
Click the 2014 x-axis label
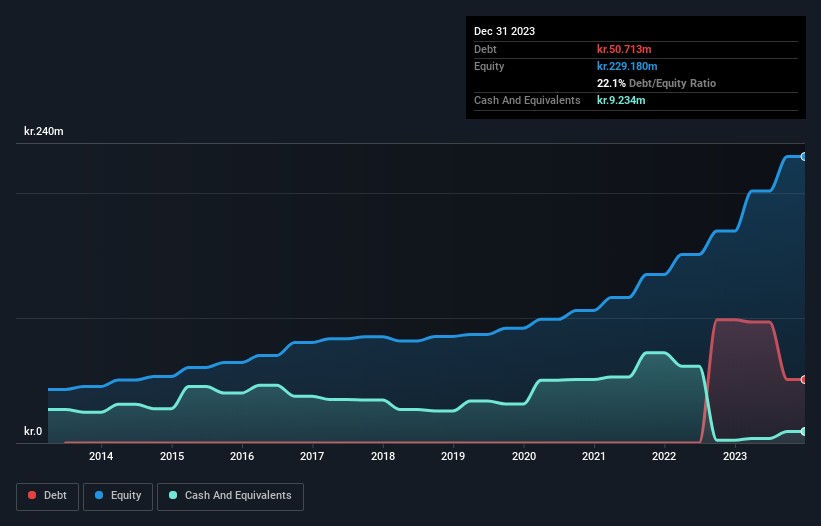coord(101,456)
